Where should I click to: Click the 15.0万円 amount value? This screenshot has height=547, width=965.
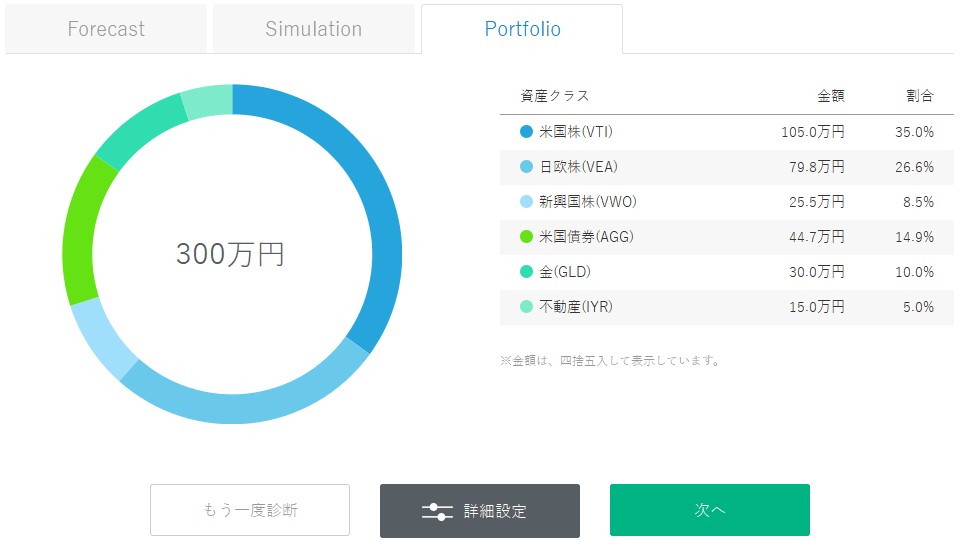coord(817,306)
